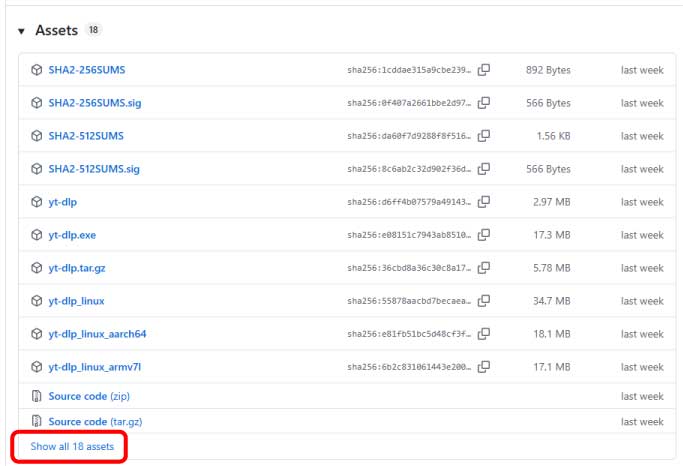Download the yt-dlp_linux_armv7l binary
This screenshot has height=466, width=683.
click(95, 367)
